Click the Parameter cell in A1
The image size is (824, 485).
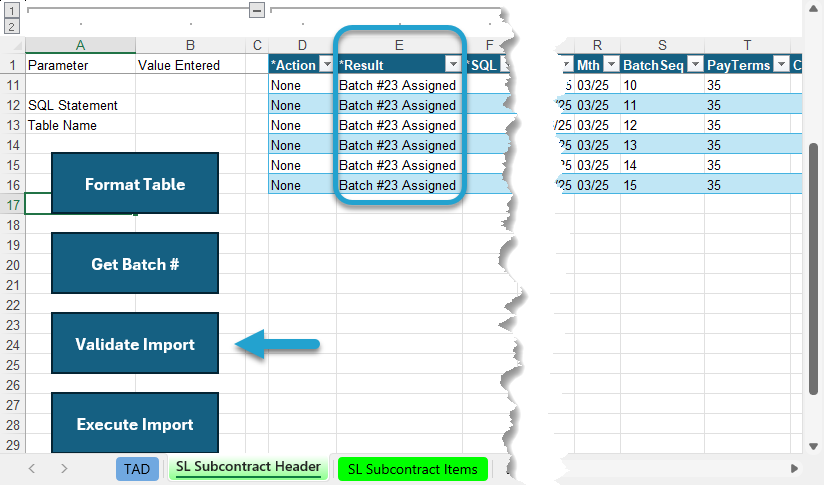pyautogui.click(x=80, y=65)
